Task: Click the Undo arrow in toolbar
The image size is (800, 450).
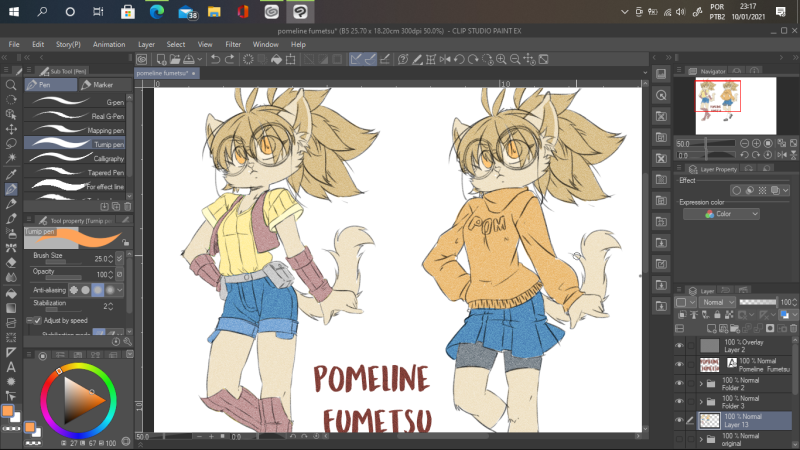Action: click(x=217, y=59)
